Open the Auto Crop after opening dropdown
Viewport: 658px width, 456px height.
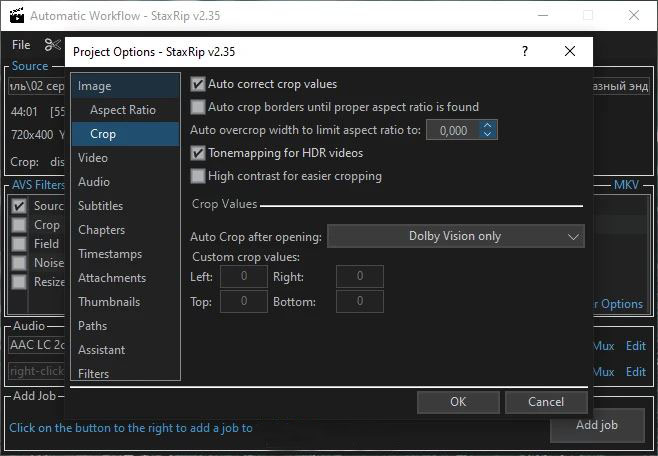point(455,236)
